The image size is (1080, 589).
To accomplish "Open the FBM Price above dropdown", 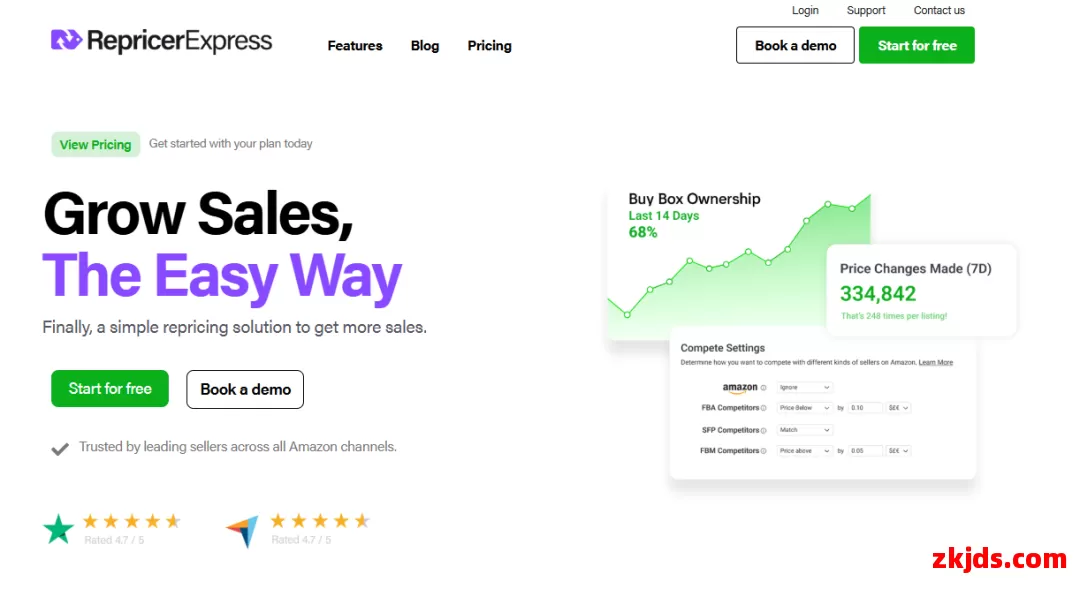I will (804, 451).
